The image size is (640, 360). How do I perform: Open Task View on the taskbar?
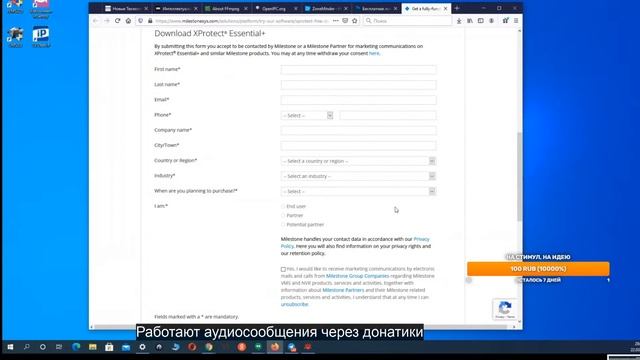pyautogui.click(x=59, y=347)
